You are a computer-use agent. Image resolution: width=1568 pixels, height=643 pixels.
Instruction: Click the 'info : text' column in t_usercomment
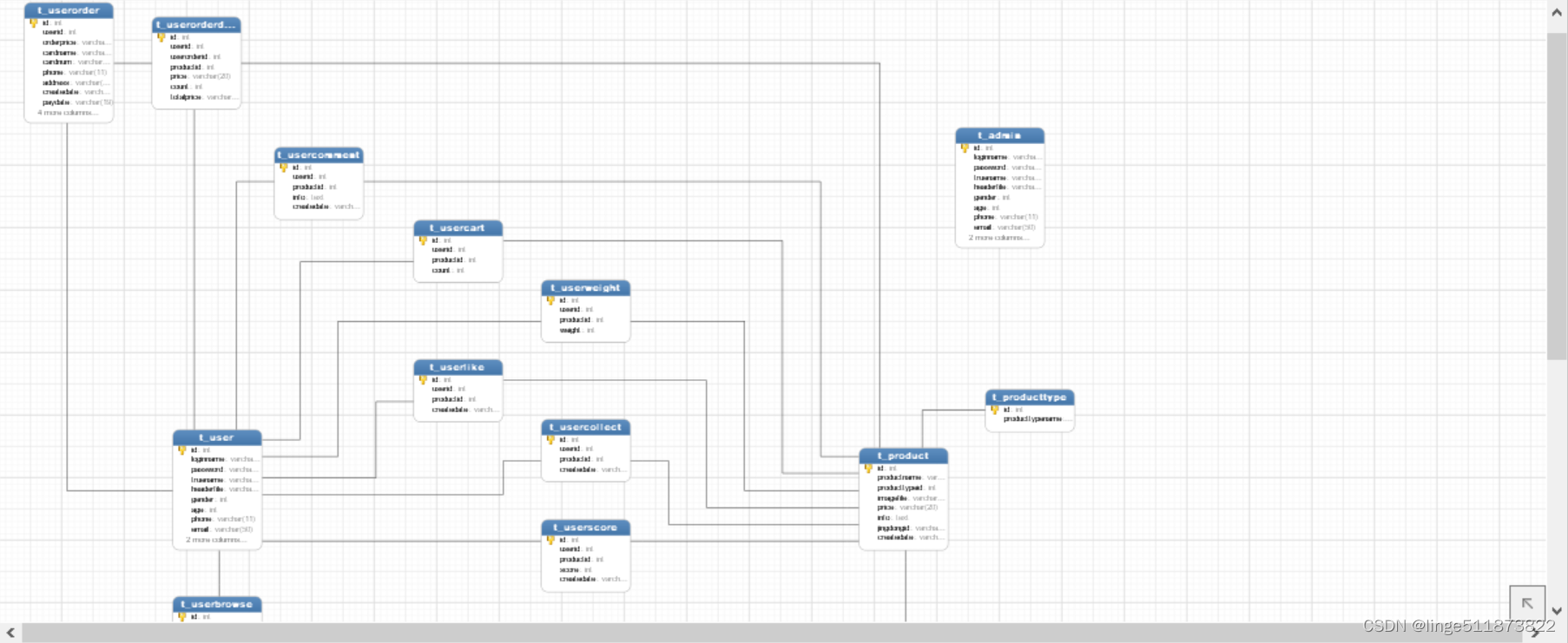point(307,197)
